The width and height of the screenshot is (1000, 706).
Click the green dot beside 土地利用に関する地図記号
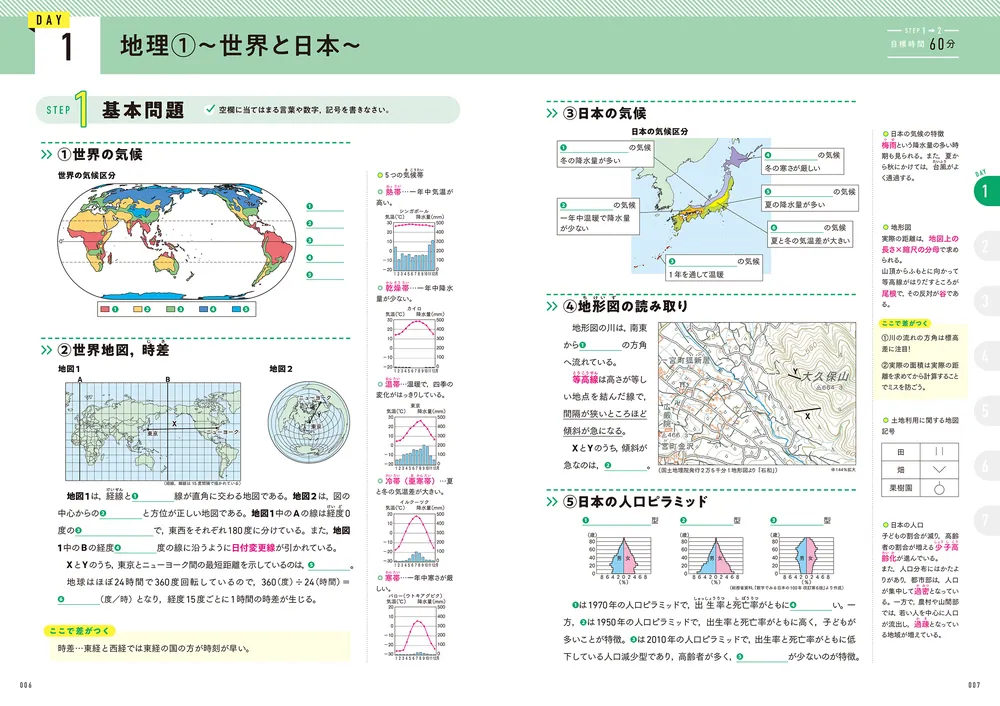[x=885, y=420]
